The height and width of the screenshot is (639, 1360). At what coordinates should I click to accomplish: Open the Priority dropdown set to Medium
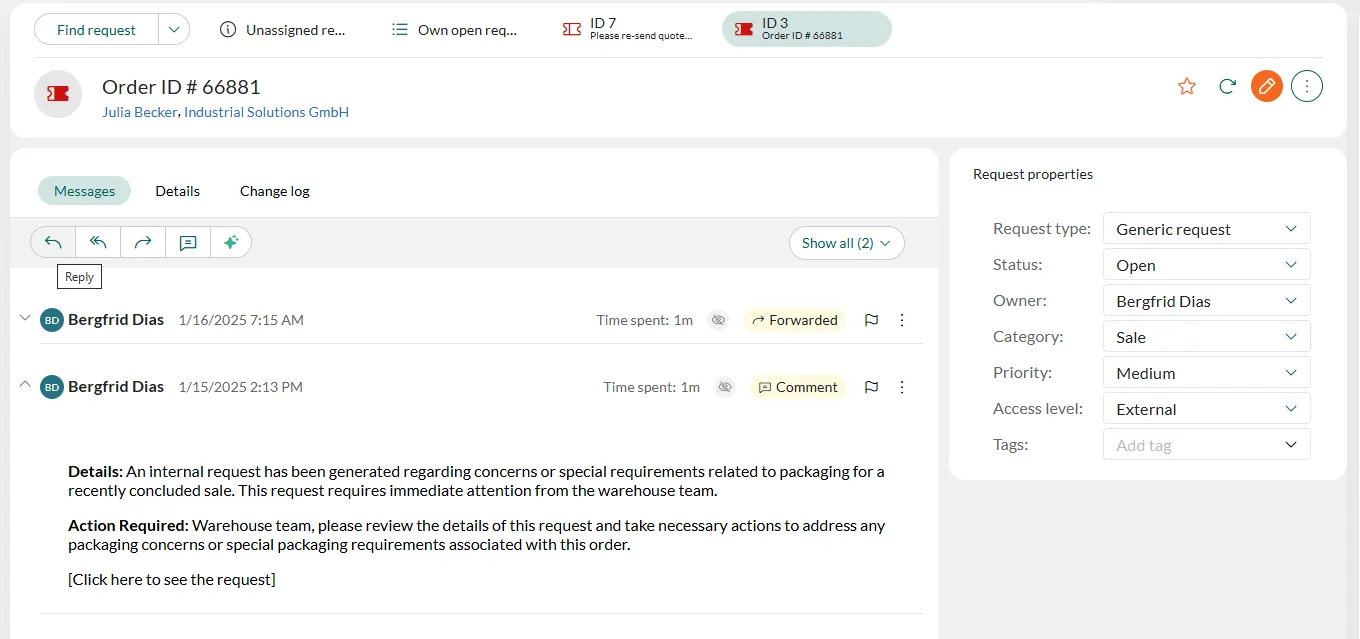pos(1206,373)
